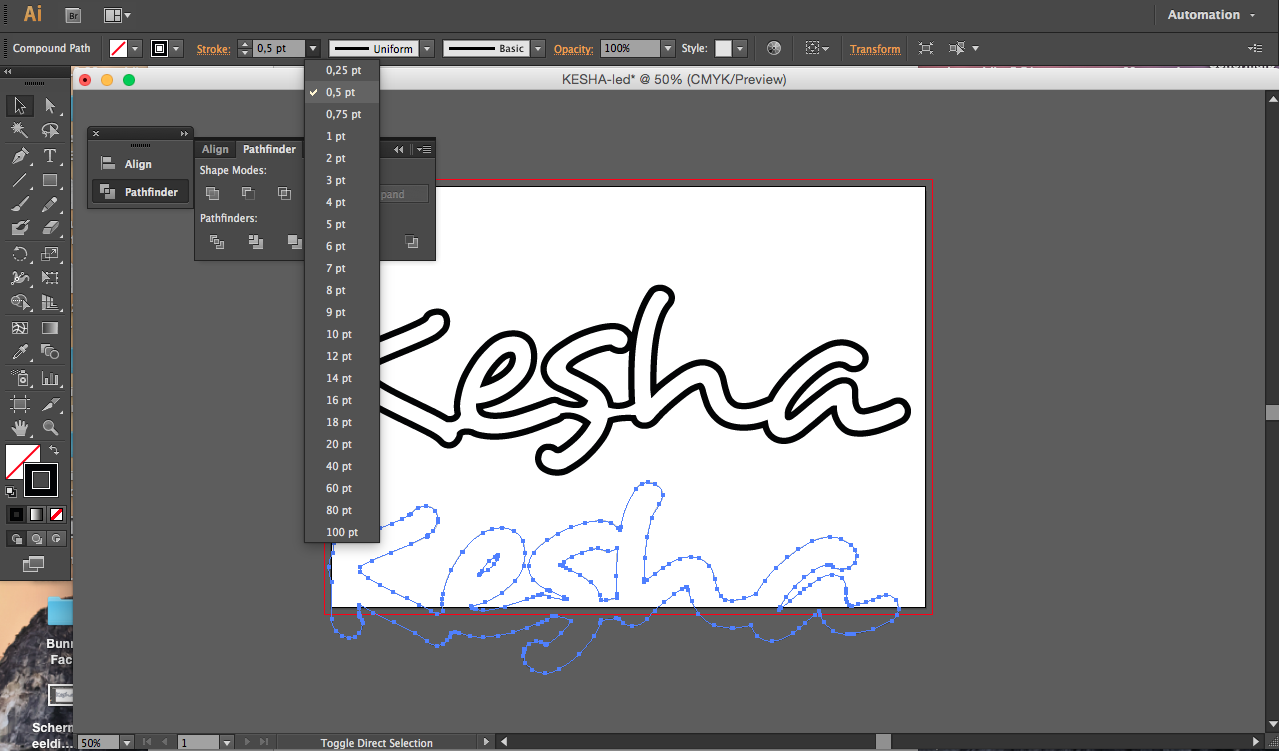This screenshot has width=1279, height=751.
Task: Select the Blend tool
Action: pos(50,352)
